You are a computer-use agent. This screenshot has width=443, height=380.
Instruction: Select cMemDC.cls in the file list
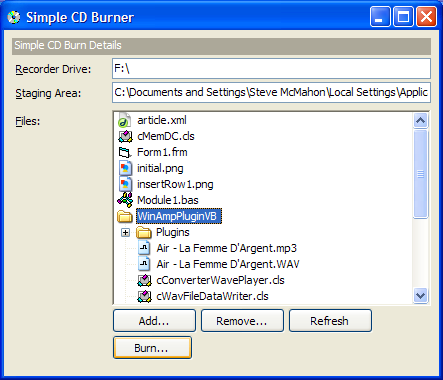coord(166,136)
